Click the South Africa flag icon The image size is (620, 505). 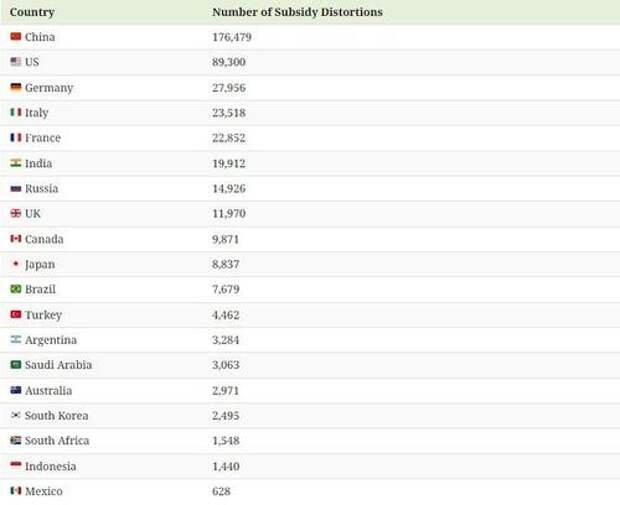pyautogui.click(x=16, y=440)
